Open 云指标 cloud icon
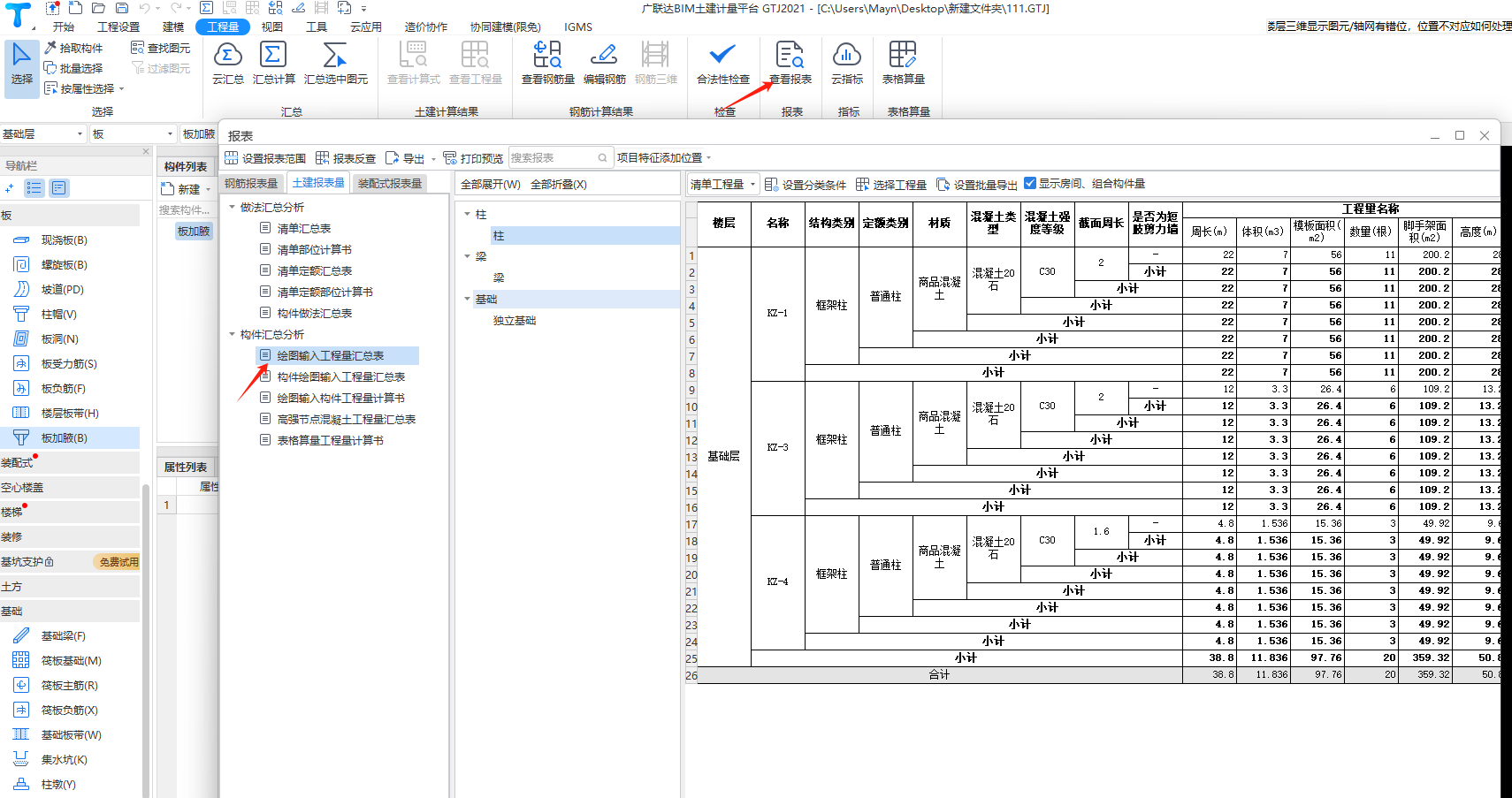Screen dimensions: 1512x798 [846, 55]
